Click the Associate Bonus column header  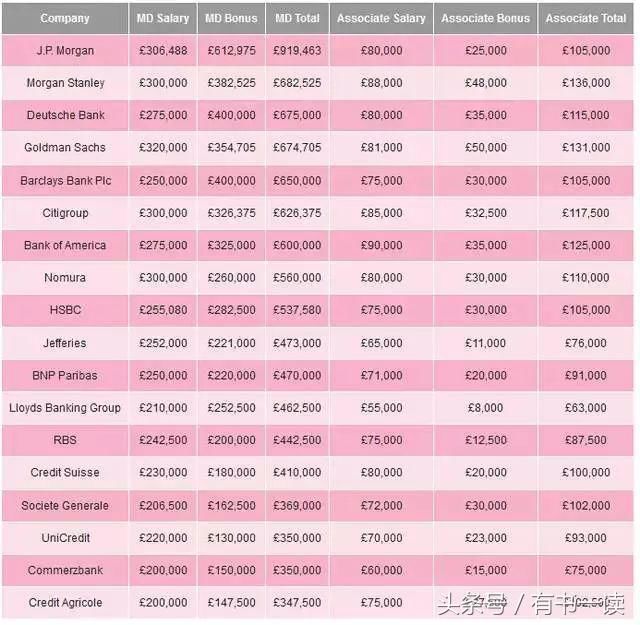point(485,18)
